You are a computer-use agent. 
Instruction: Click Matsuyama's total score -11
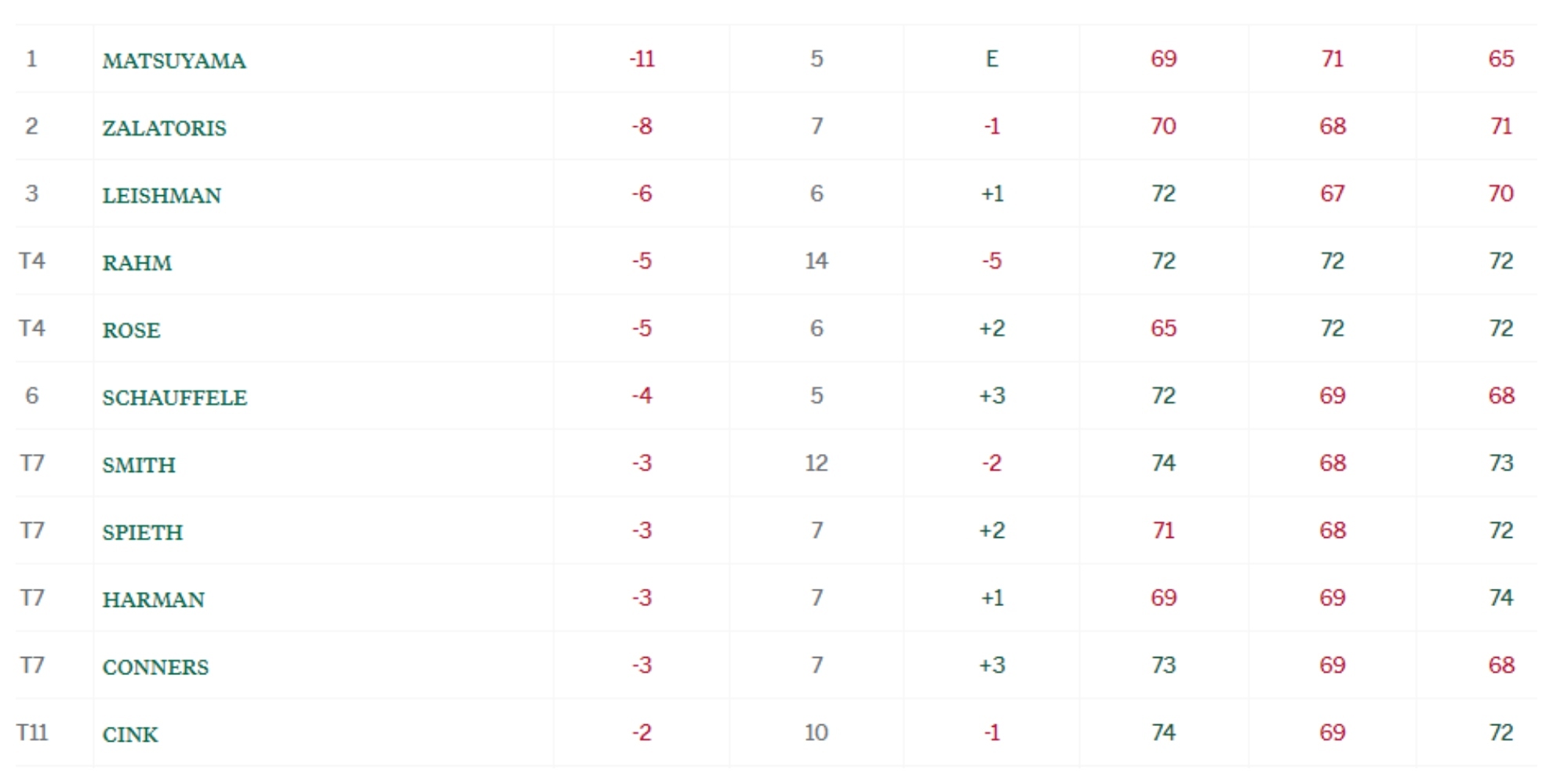(x=642, y=59)
